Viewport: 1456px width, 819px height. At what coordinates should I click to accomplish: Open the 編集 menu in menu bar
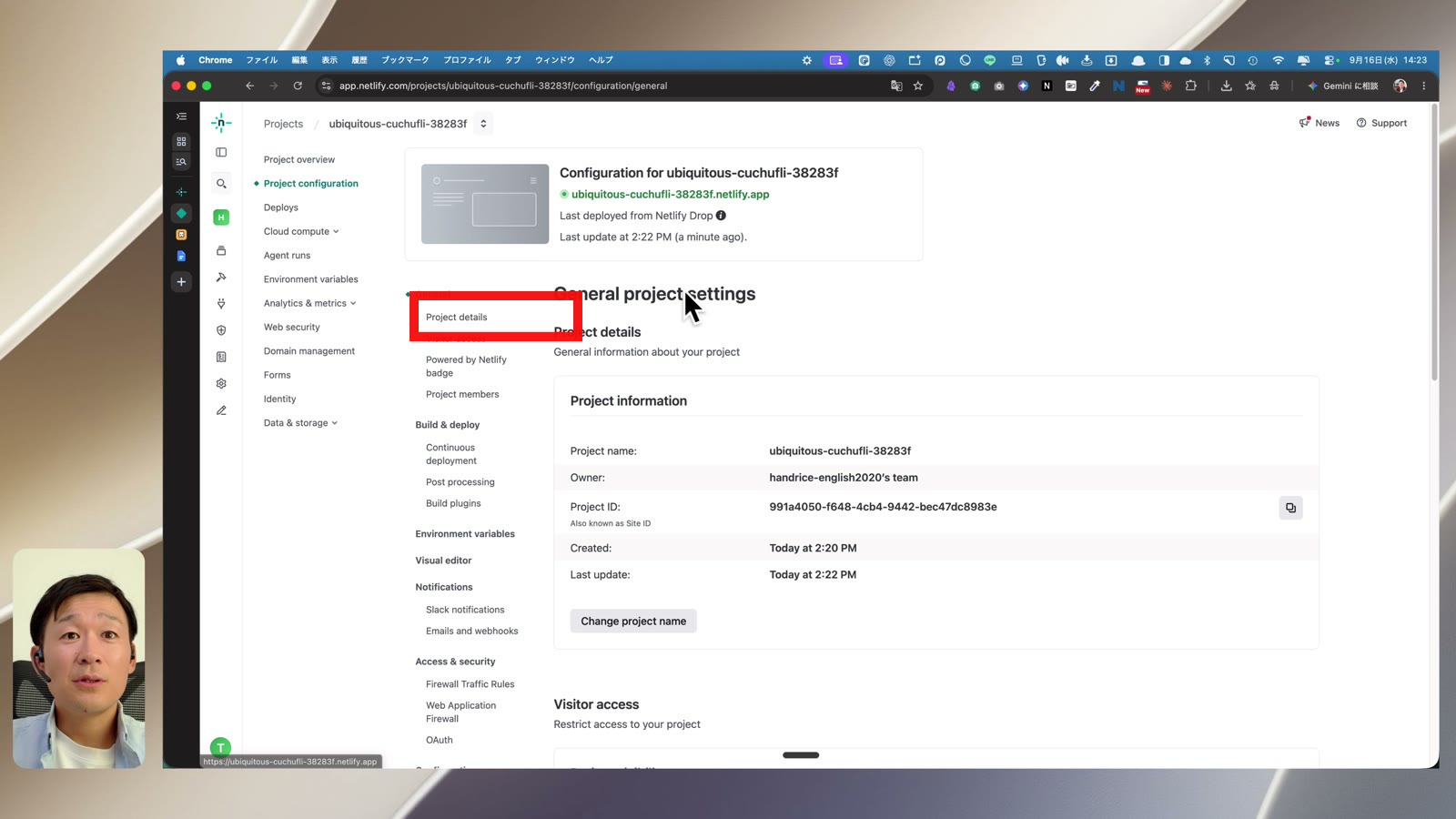[x=299, y=60]
